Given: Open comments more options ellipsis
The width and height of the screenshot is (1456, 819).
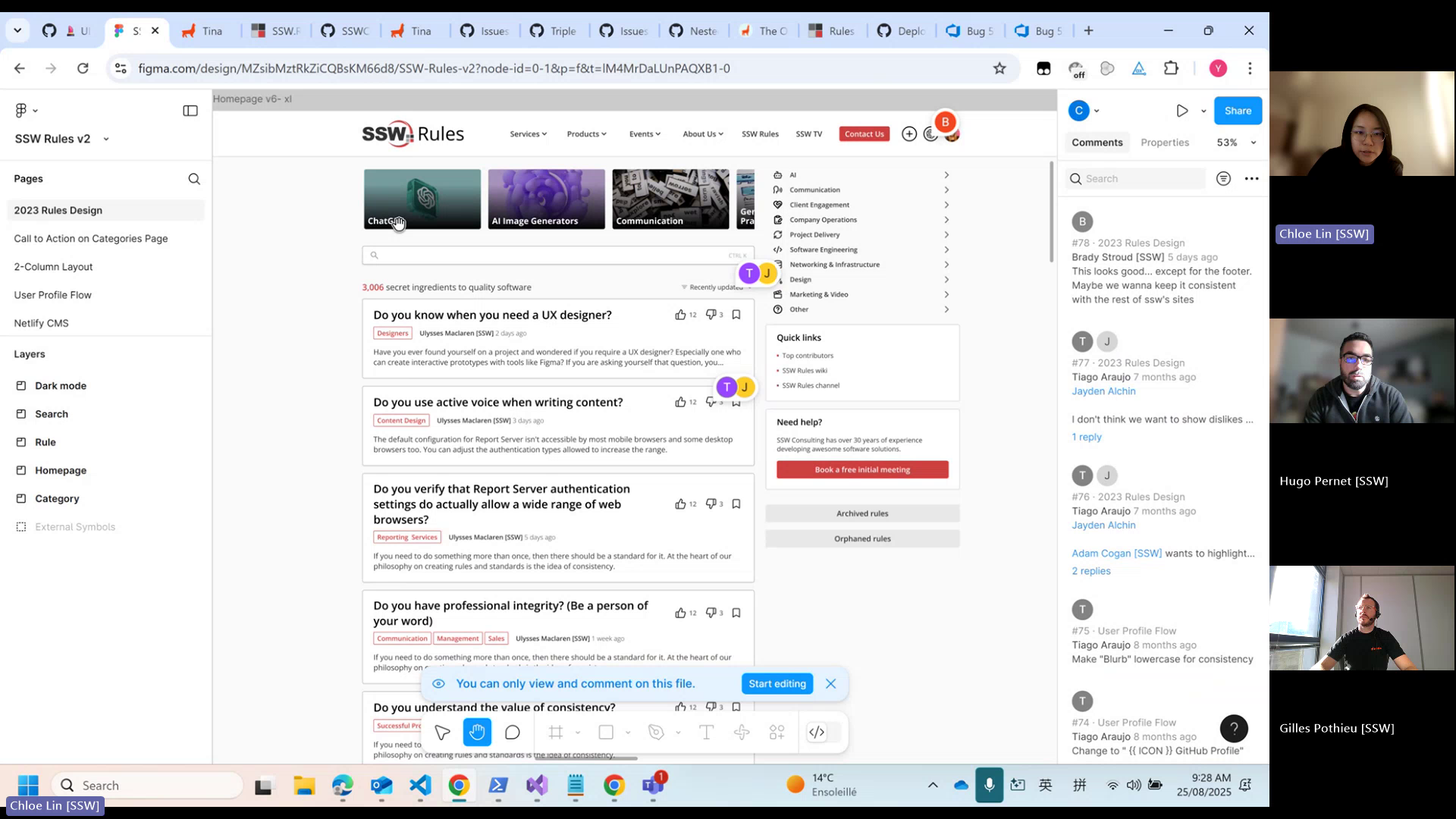Looking at the screenshot, I should pyautogui.click(x=1252, y=179).
